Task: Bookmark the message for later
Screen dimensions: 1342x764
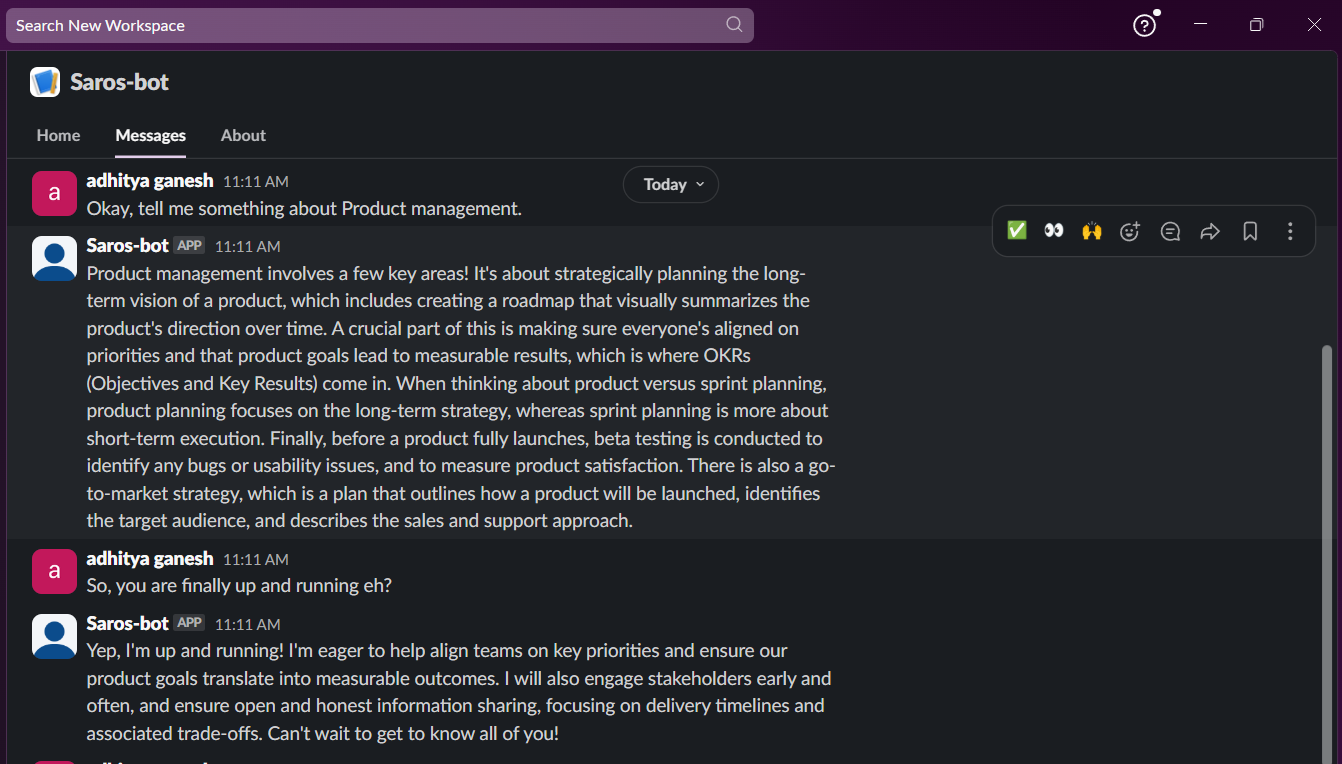Action: (1250, 231)
